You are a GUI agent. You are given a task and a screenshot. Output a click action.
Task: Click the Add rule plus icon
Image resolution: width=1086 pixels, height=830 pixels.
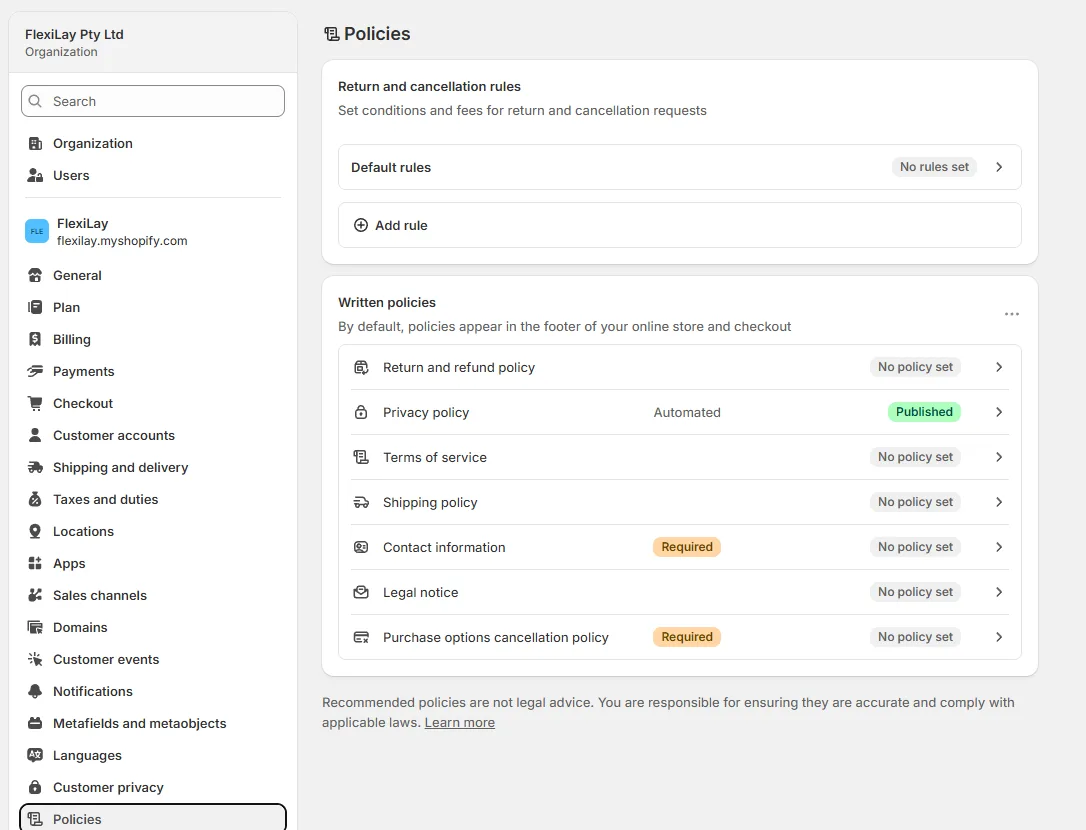[x=361, y=225]
